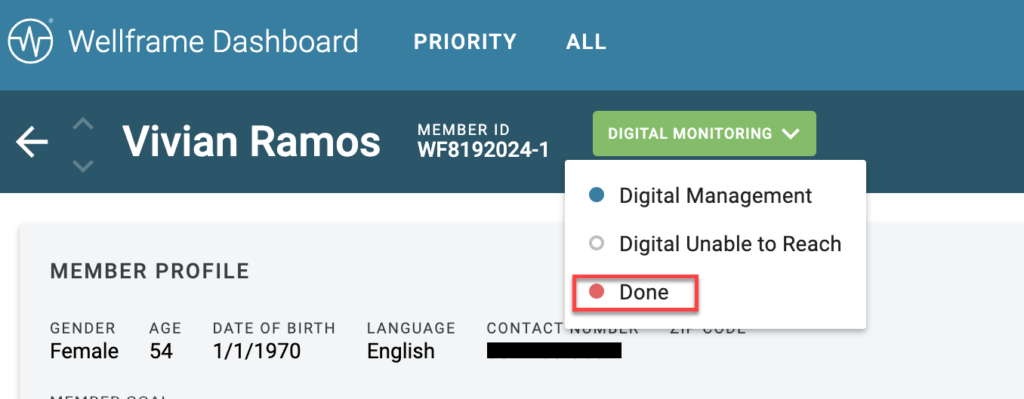Open the Priority tab
Screen dimensions: 1024x399
(465, 42)
